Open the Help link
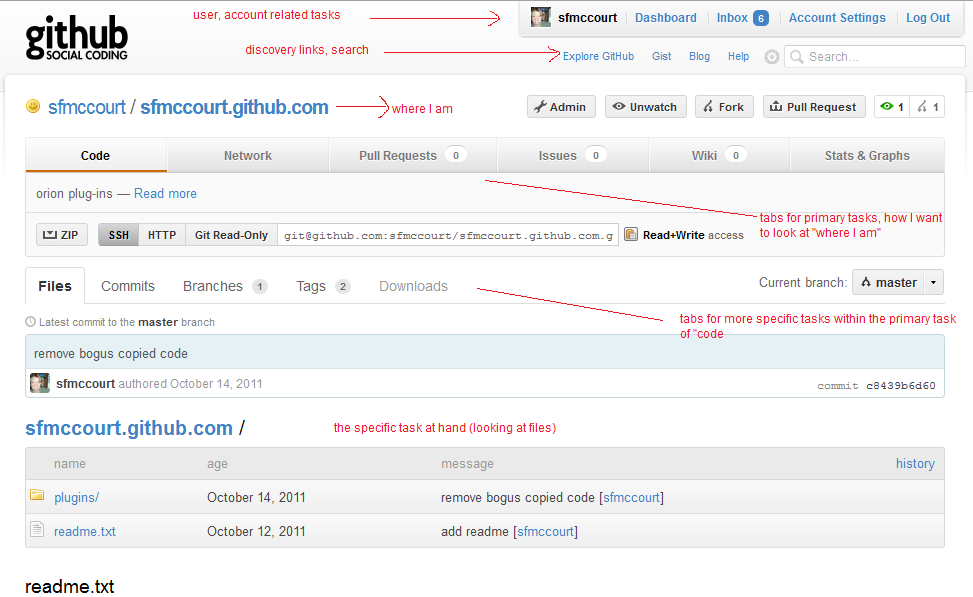The image size is (973, 597). [738, 56]
